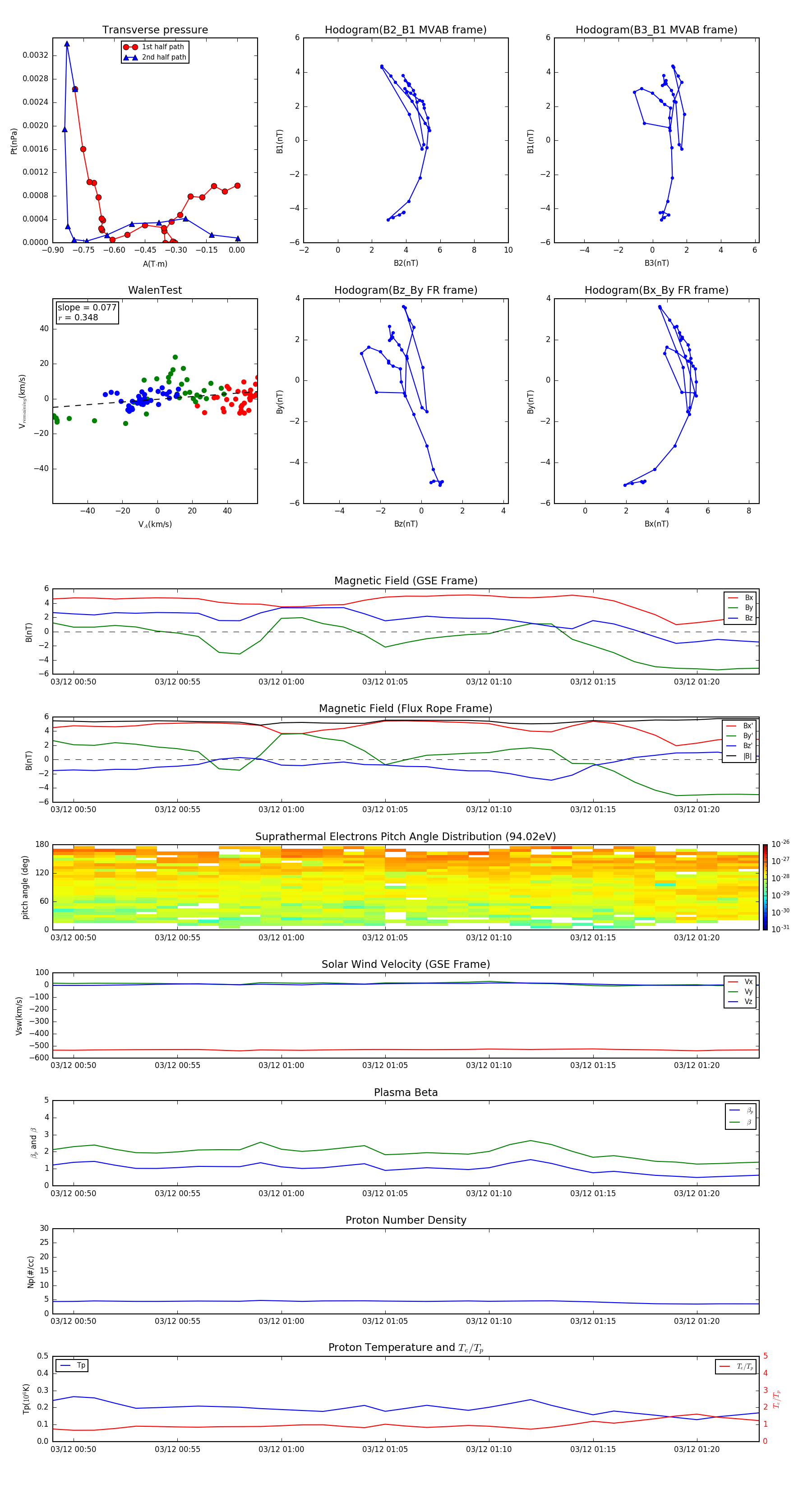The image size is (812, 1489).
Task: Click the "Magnetic Field (GSE Frame)" title
Action: [406, 581]
